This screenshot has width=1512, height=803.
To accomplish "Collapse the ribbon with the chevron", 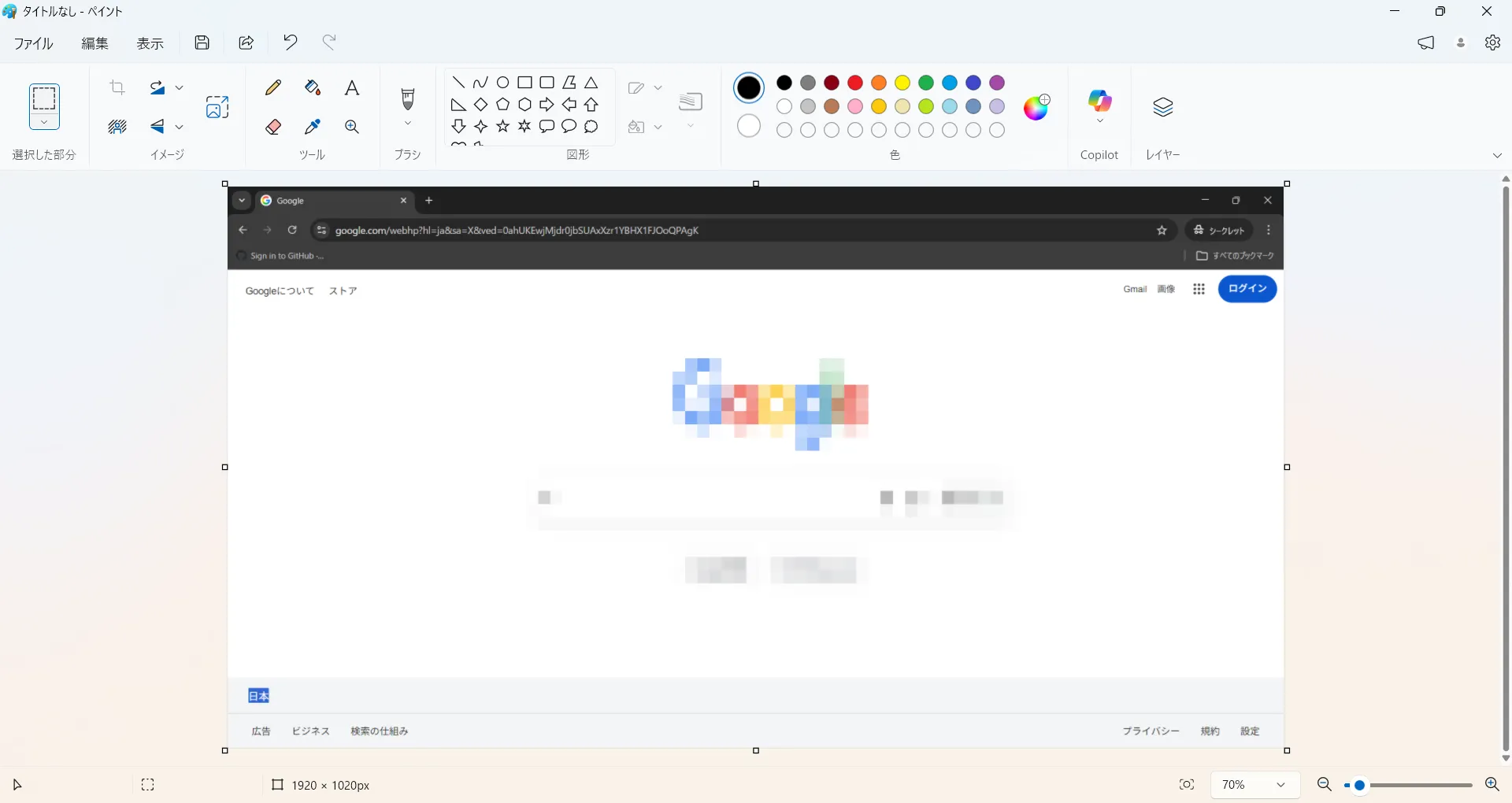I will pos(1498,156).
